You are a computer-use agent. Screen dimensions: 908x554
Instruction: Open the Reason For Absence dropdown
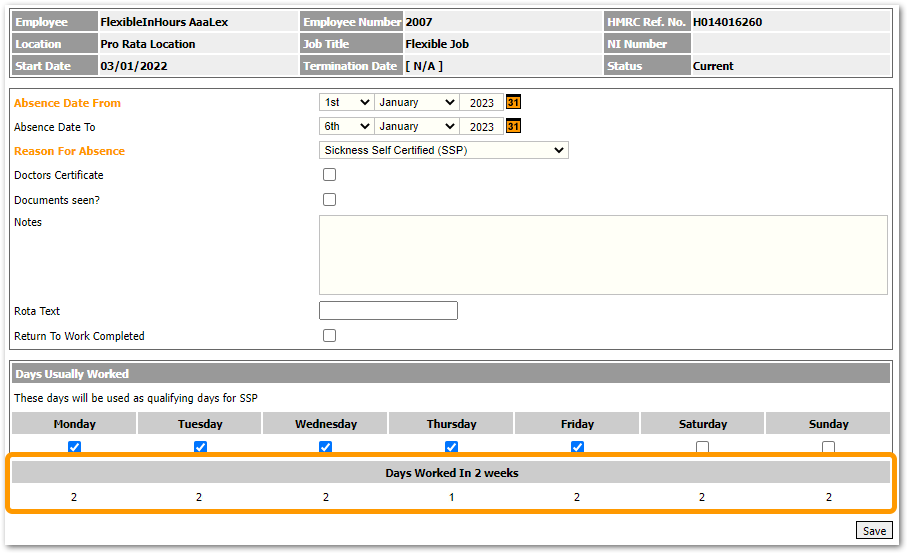pyautogui.click(x=443, y=150)
